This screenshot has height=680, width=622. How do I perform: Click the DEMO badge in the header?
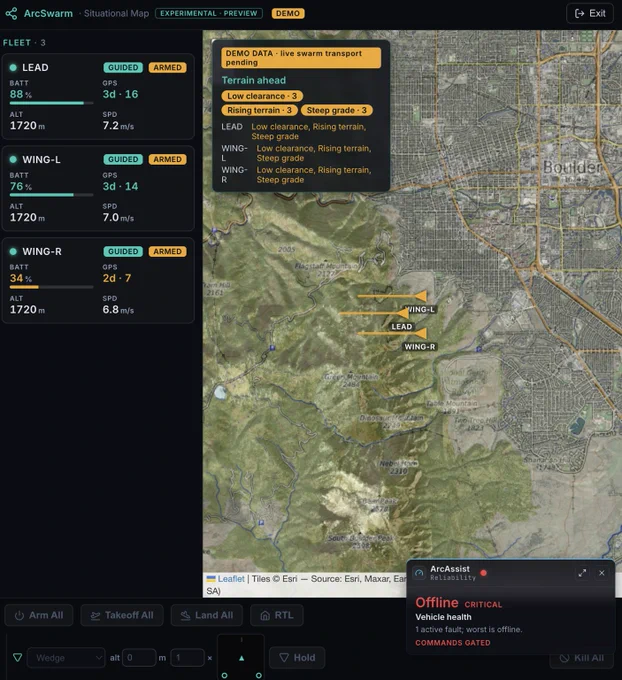point(288,13)
